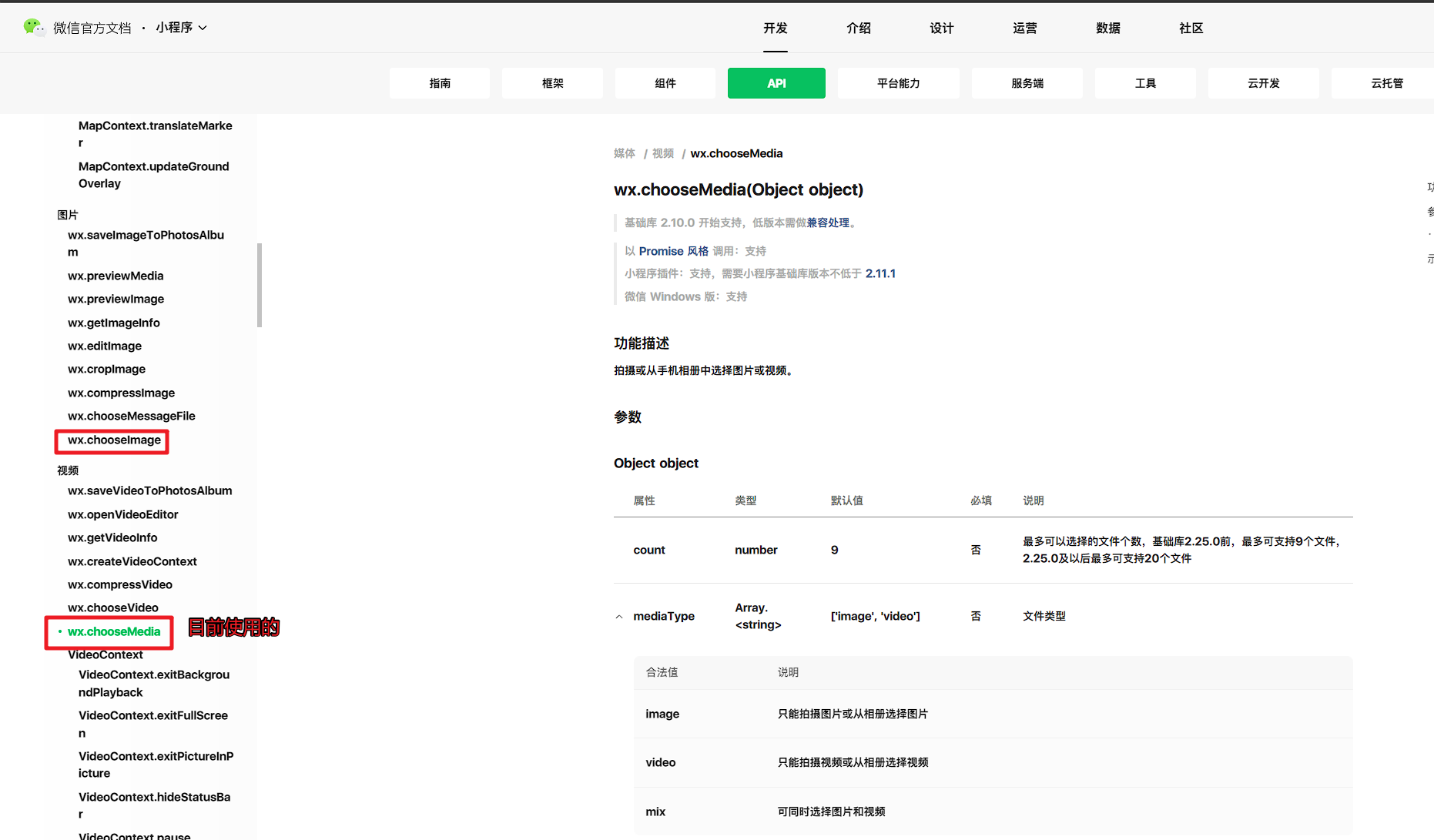Open wx.compressImage in sidebar
Image resolution: width=1434 pixels, height=840 pixels.
[121, 393]
